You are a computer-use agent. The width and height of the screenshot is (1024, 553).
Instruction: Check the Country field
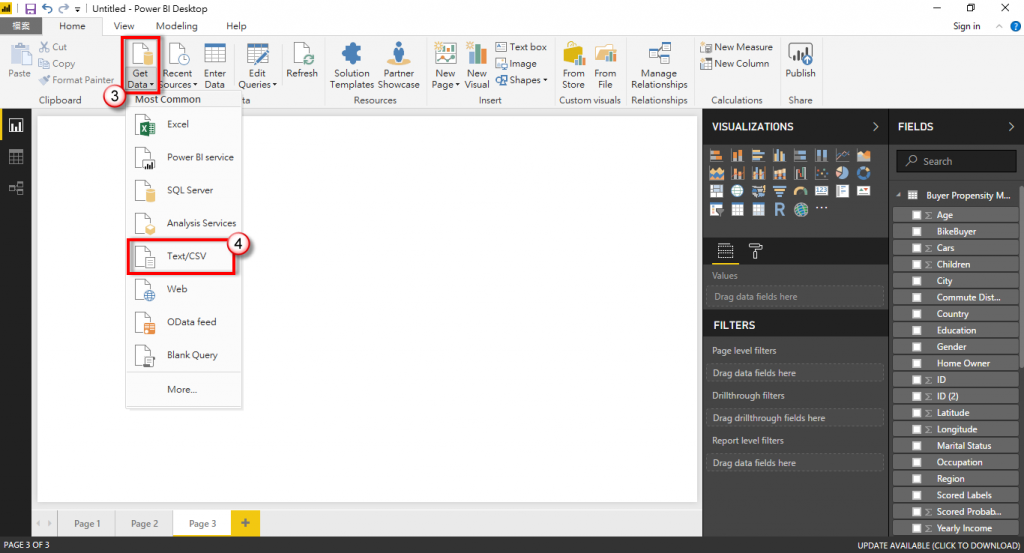916,314
